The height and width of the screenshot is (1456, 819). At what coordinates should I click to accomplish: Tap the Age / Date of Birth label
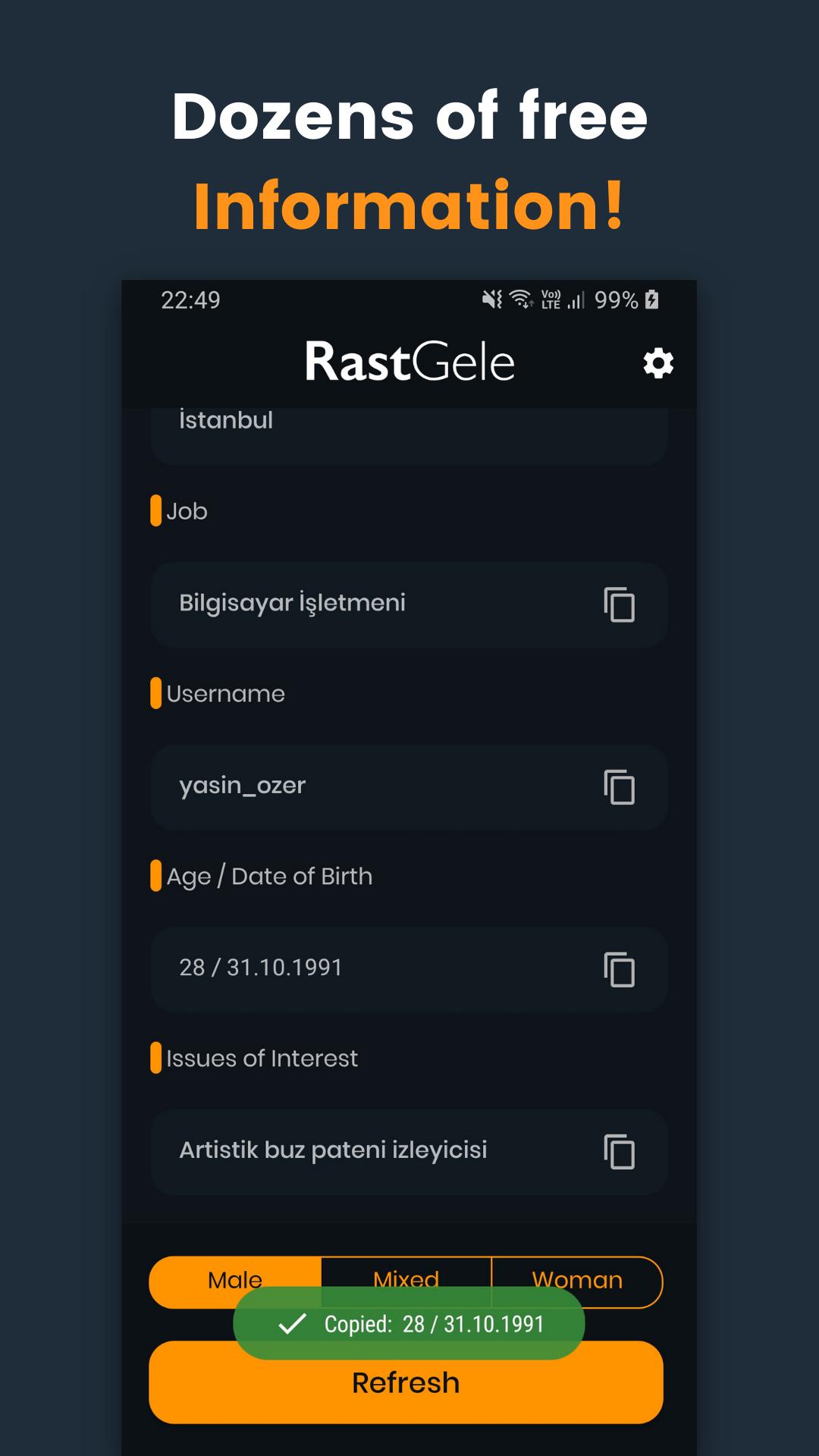pyautogui.click(x=269, y=877)
